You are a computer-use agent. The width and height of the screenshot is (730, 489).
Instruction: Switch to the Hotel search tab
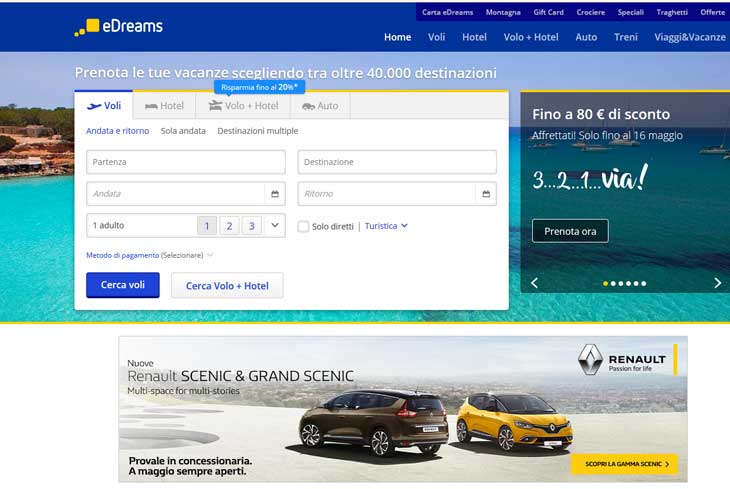pos(164,106)
